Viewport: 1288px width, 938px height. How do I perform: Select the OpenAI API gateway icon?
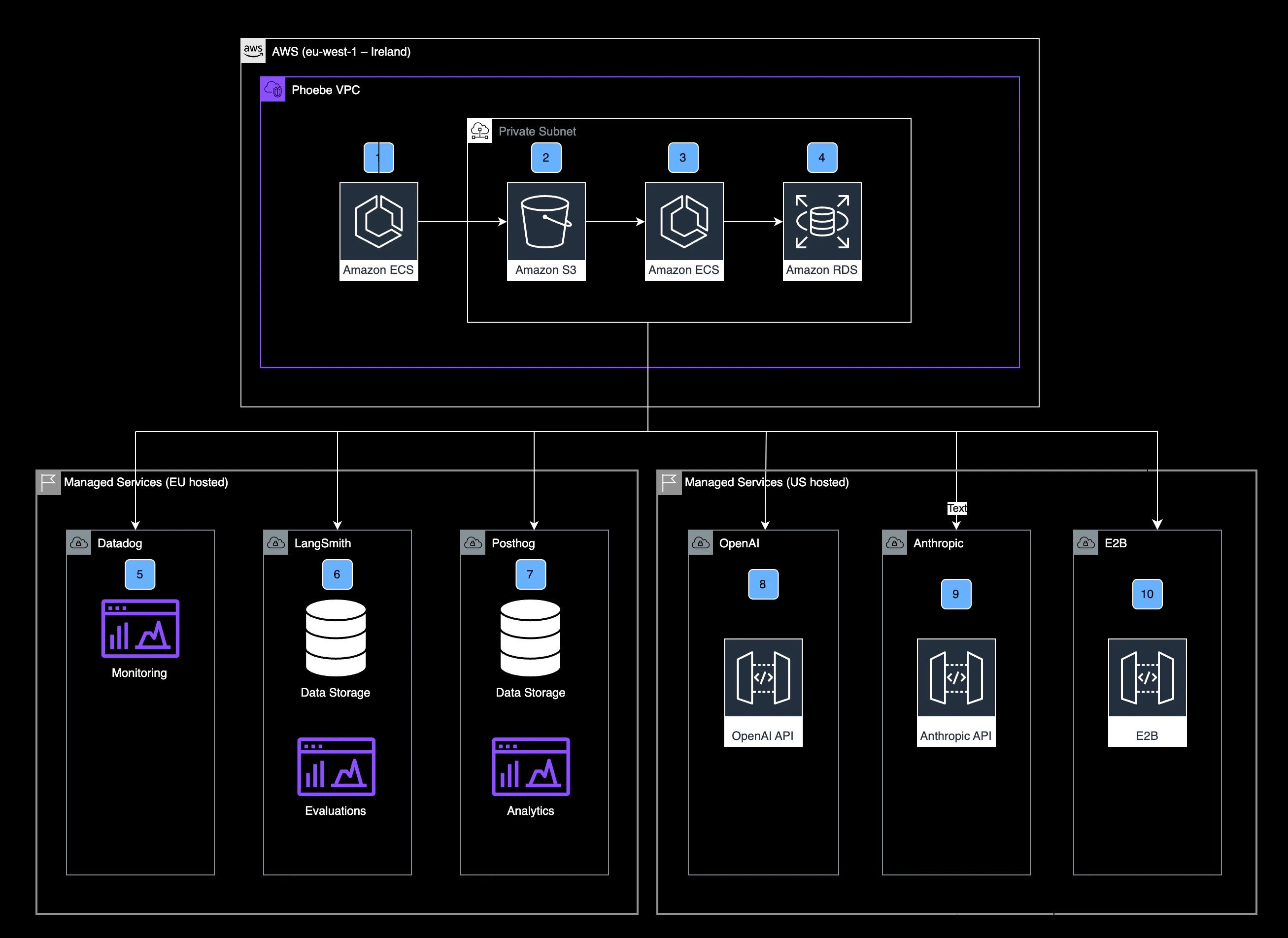click(763, 678)
